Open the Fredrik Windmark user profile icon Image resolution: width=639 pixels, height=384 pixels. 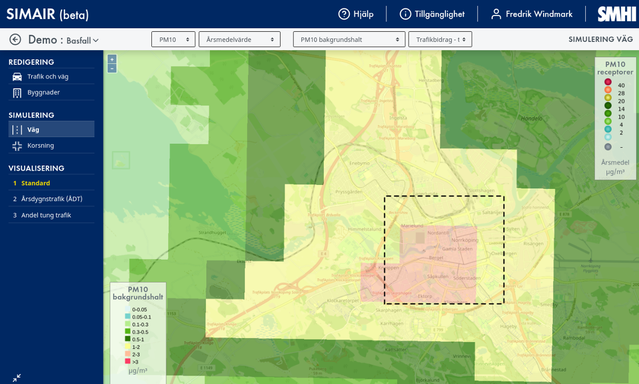[x=496, y=14]
